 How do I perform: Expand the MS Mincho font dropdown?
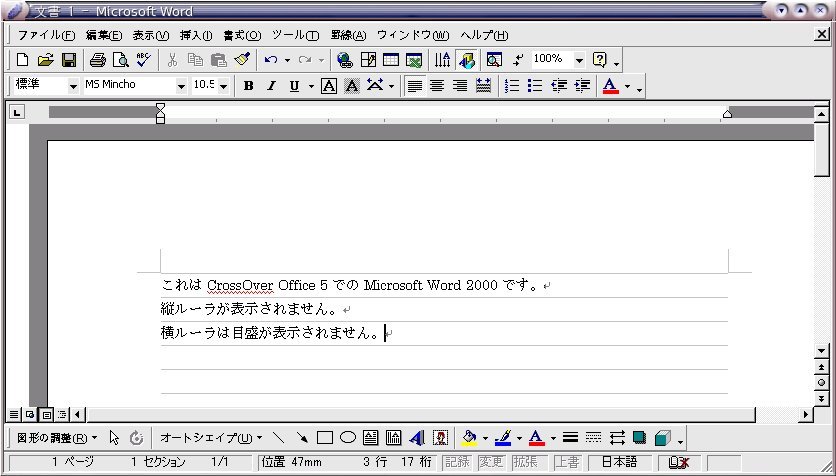coord(181,86)
